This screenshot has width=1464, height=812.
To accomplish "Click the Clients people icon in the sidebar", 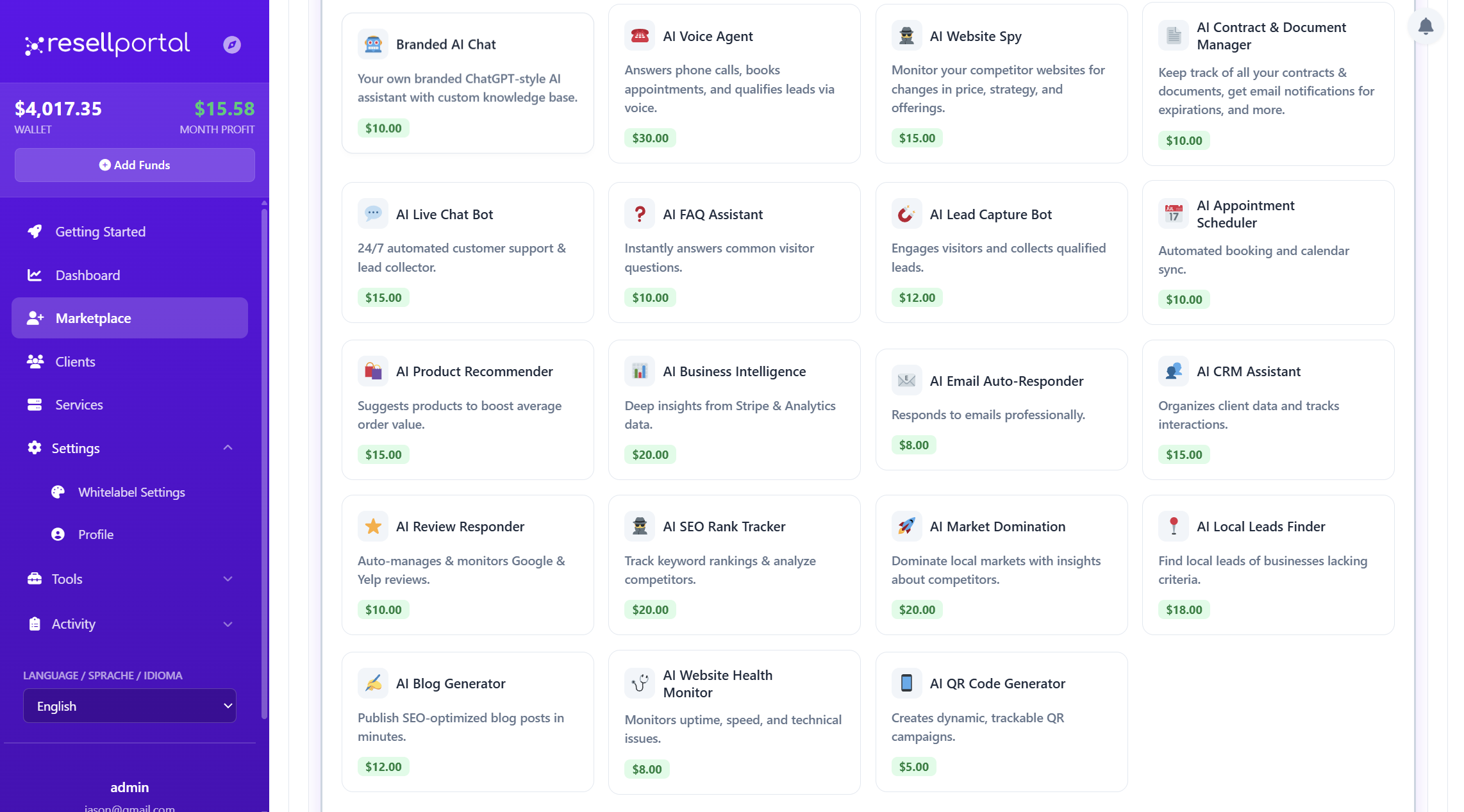I will pos(35,361).
